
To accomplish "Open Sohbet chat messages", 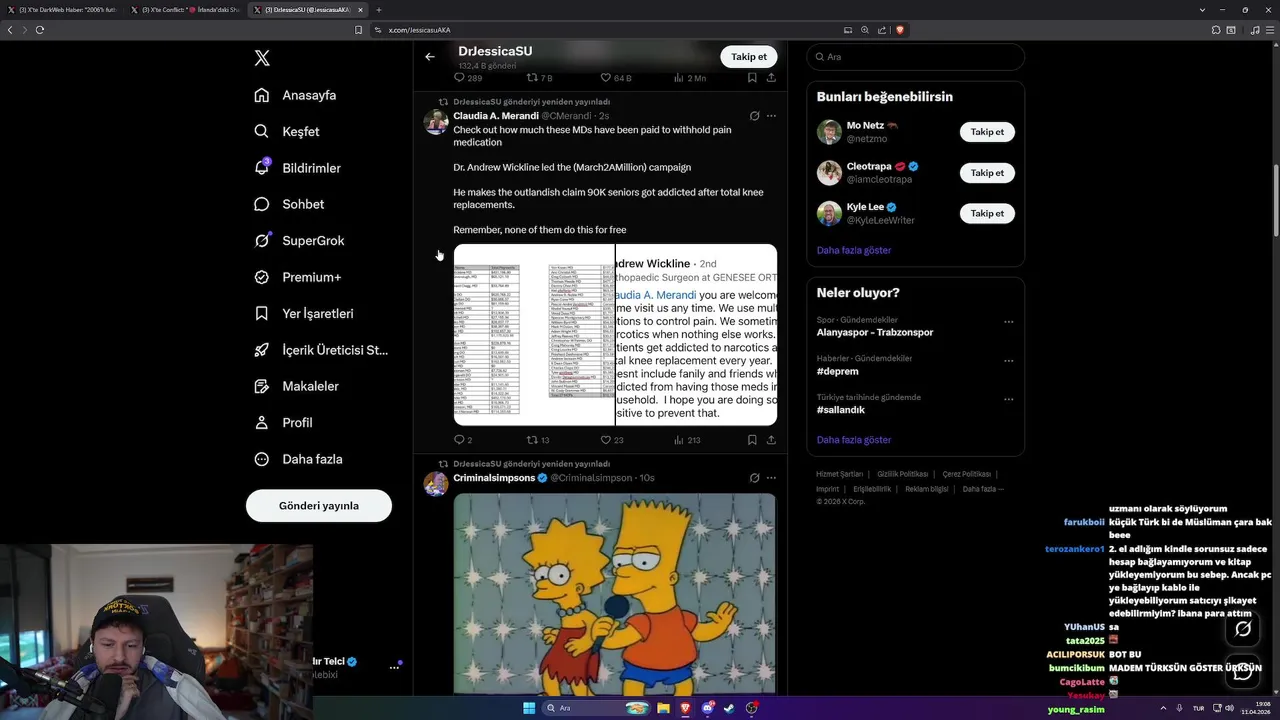I will pyautogui.click(x=289, y=204).
